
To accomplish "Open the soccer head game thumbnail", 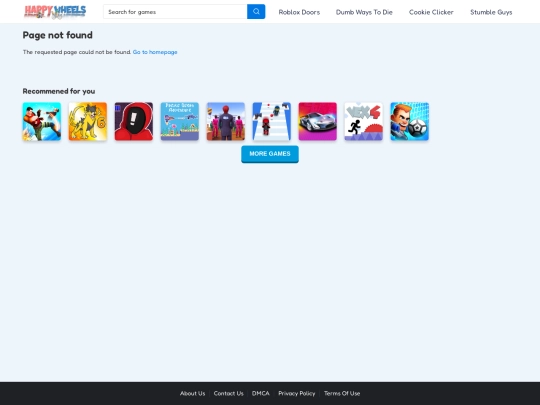I will coord(409,121).
